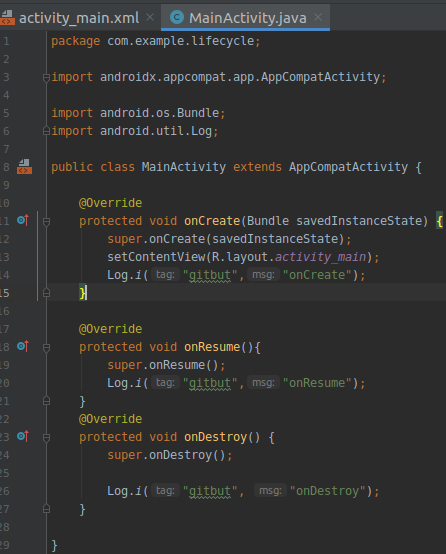Click line number 5 in the gutter
Screen dimensions: 446x554
(x=6, y=113)
